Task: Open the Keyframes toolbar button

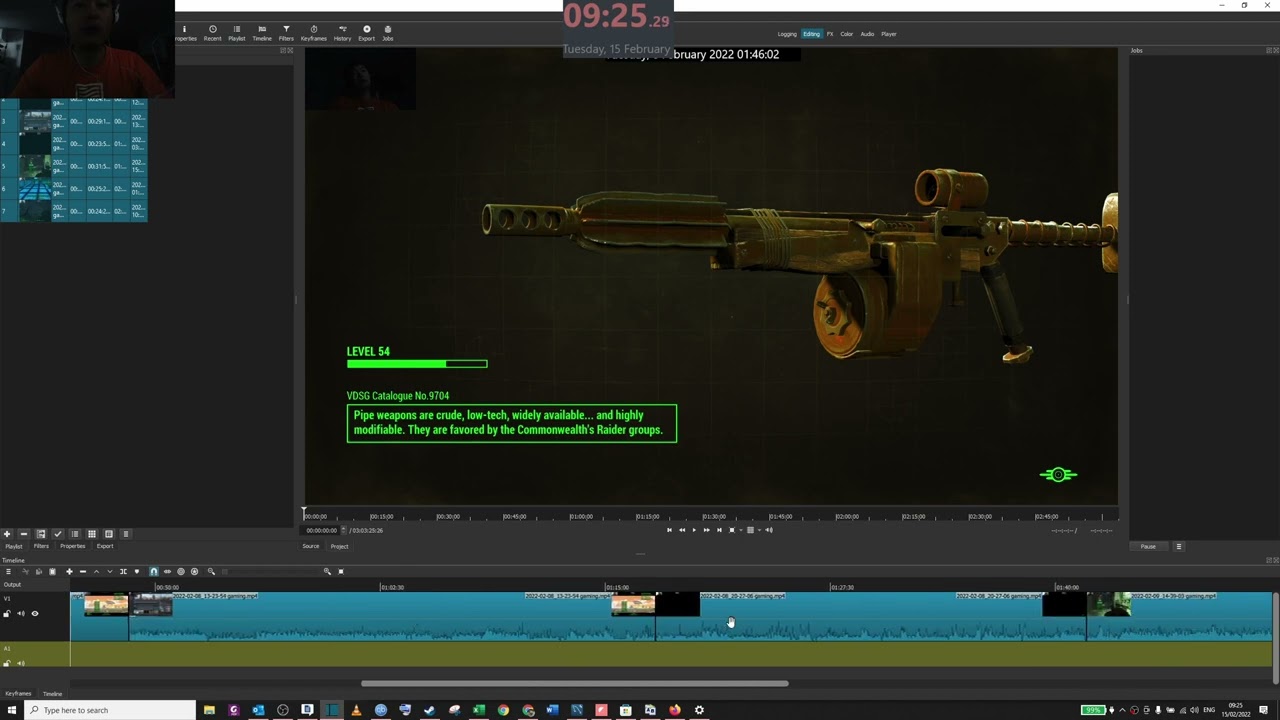Action: pos(314,33)
